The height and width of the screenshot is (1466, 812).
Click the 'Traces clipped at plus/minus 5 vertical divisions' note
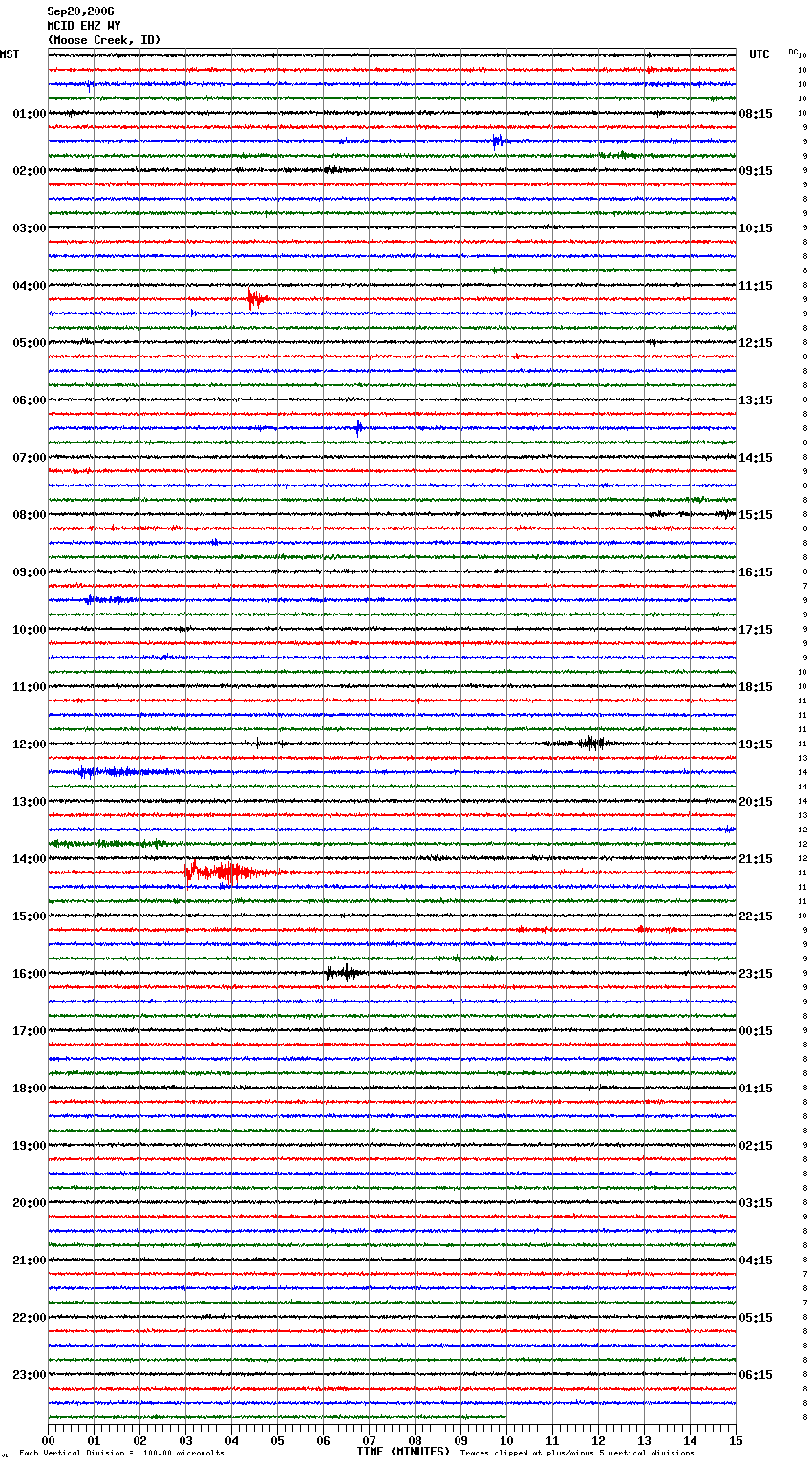coord(577,1453)
